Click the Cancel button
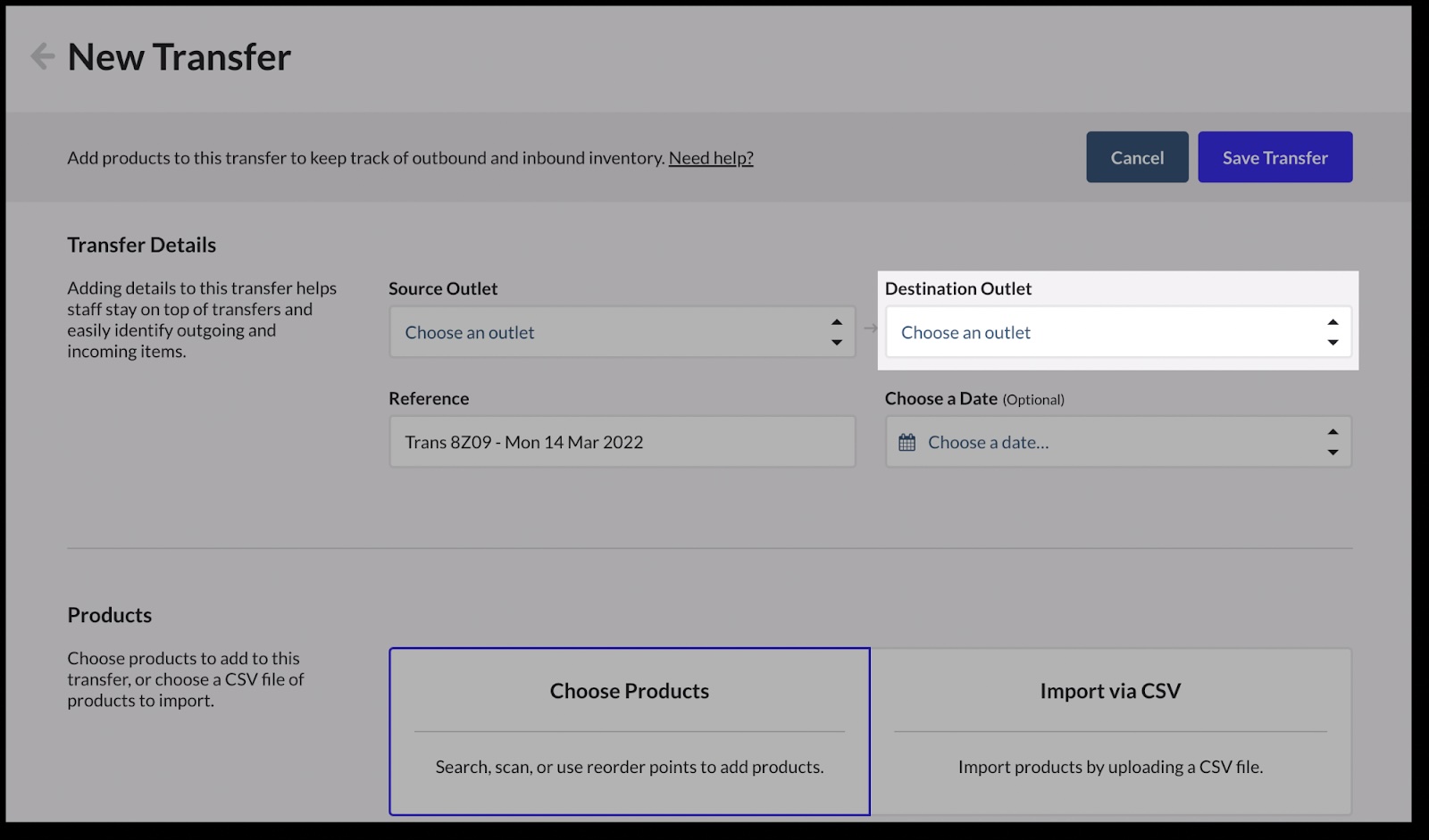 tap(1136, 157)
